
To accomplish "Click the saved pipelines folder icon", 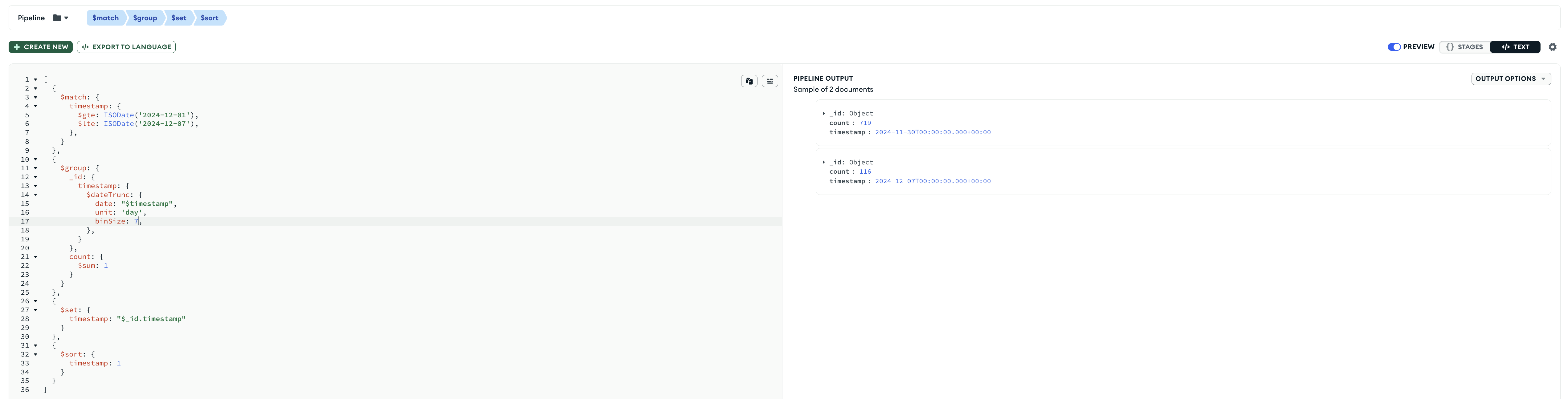I will click(57, 18).
